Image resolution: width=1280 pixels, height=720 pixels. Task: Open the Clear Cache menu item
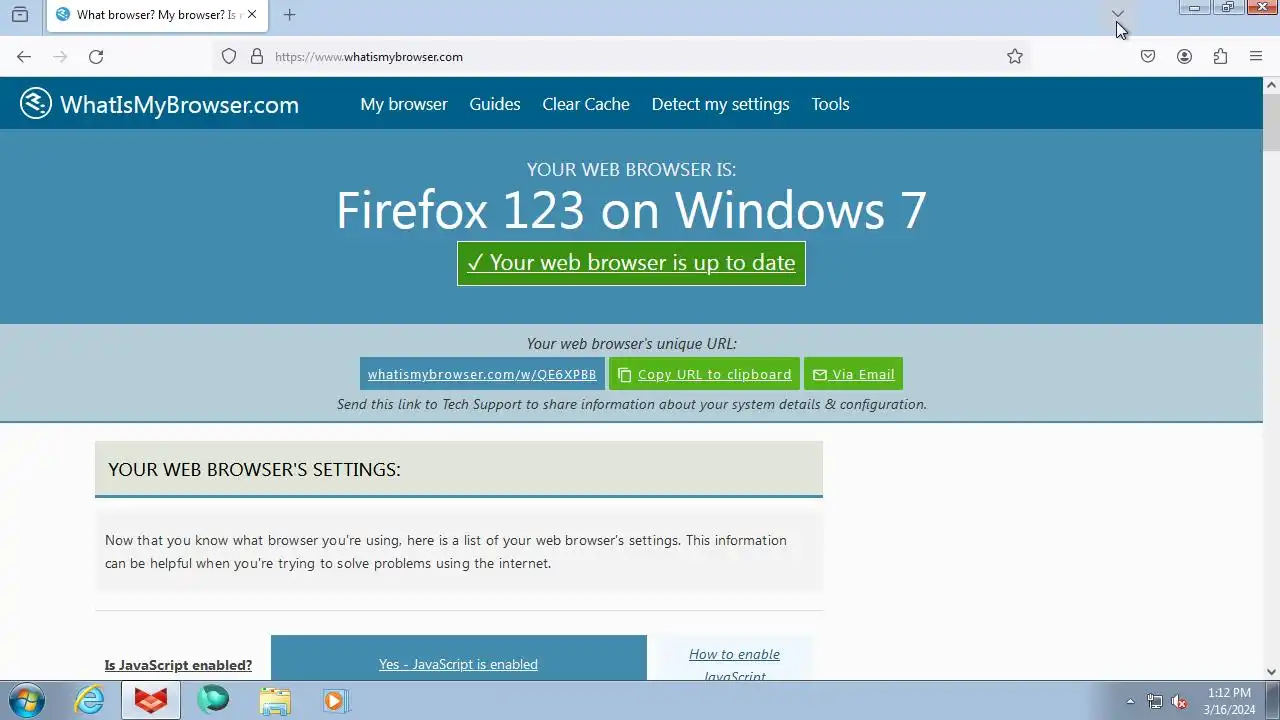pyautogui.click(x=586, y=104)
